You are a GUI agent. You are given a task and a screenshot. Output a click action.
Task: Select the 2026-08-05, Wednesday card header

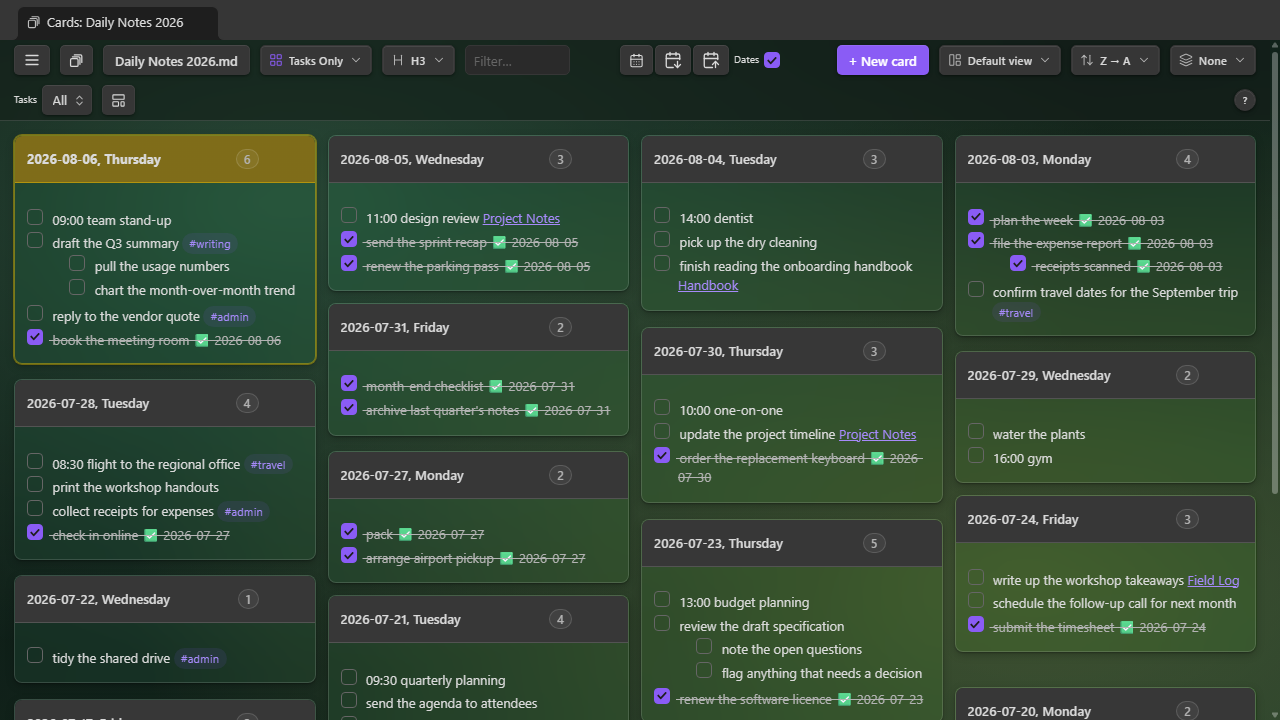(478, 159)
